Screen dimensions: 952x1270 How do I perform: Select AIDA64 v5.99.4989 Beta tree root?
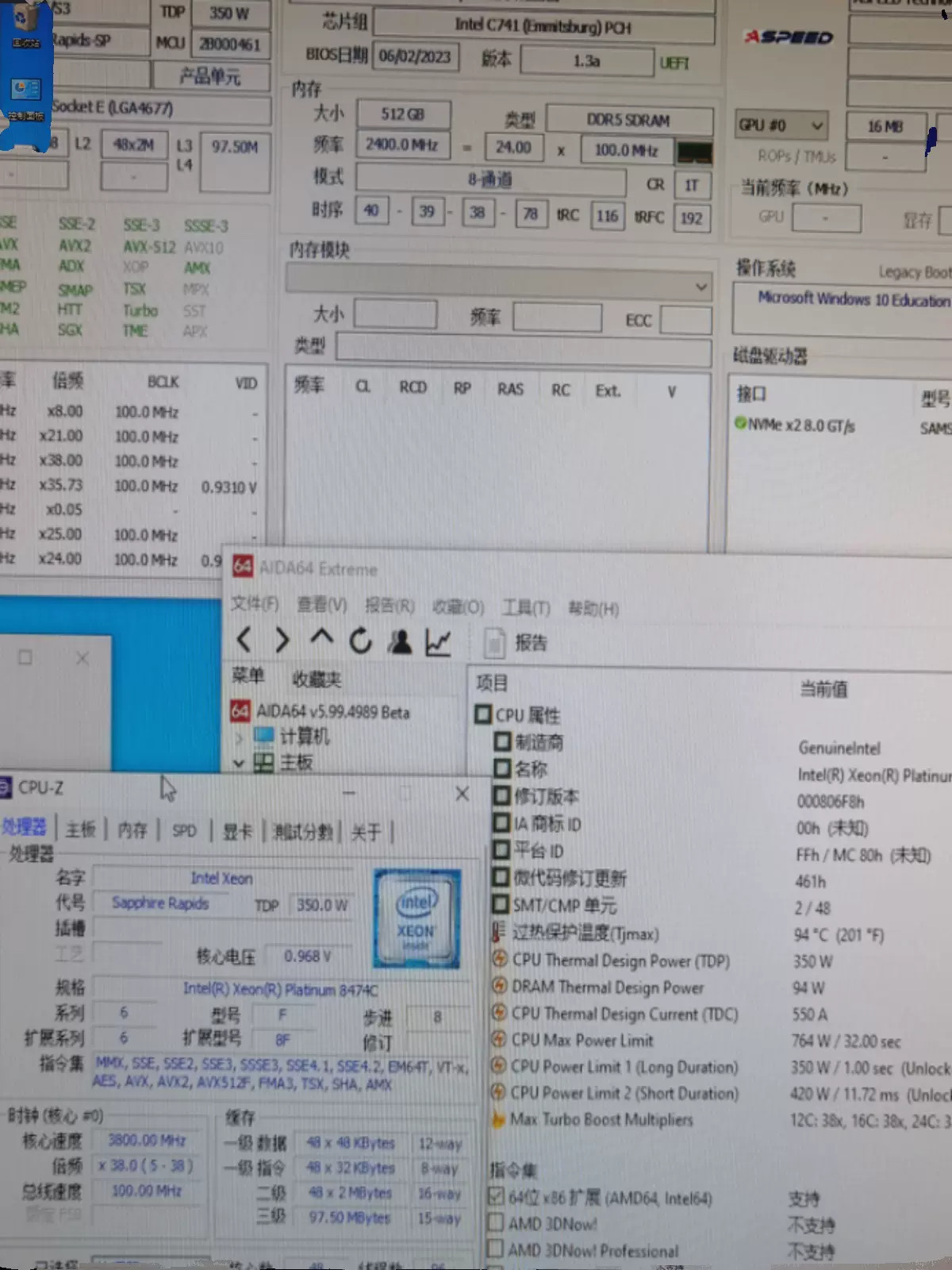(332, 712)
